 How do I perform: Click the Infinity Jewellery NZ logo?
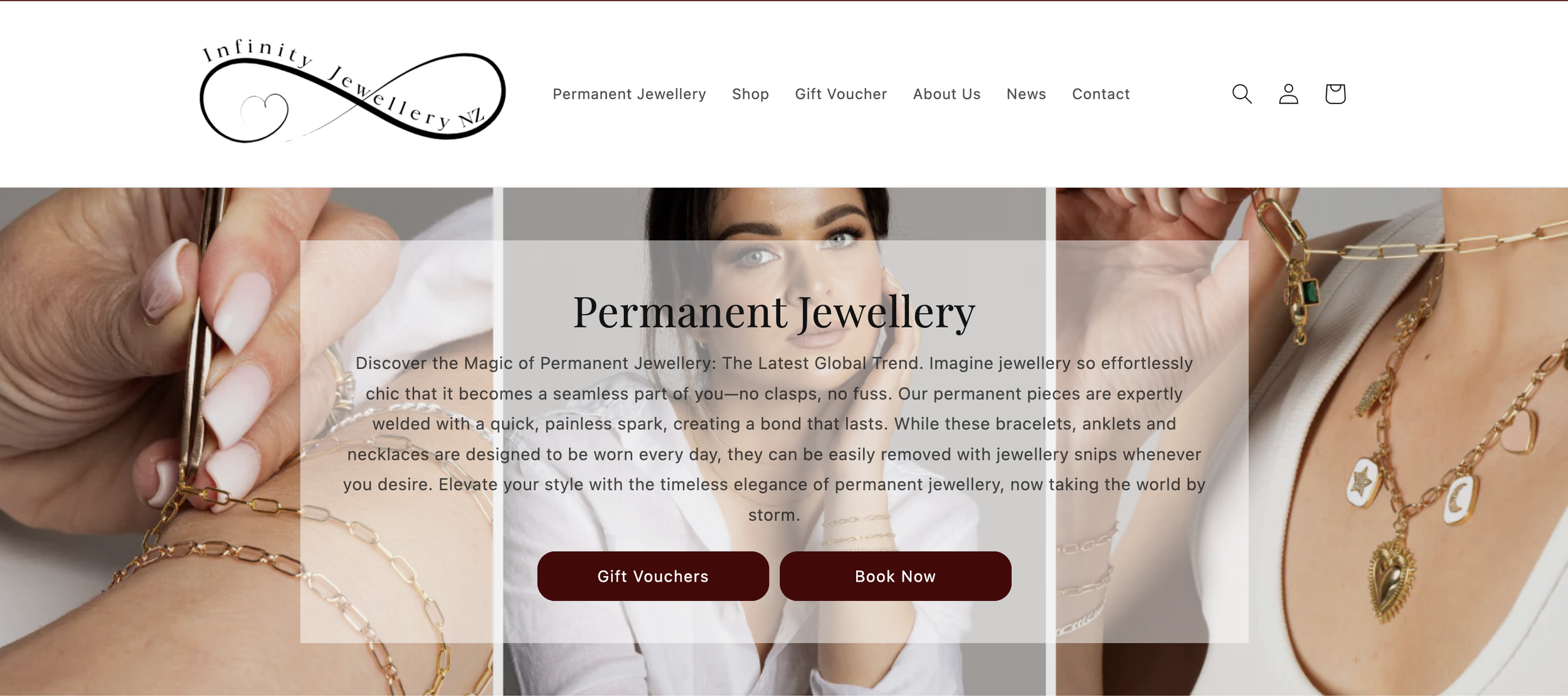(x=352, y=91)
